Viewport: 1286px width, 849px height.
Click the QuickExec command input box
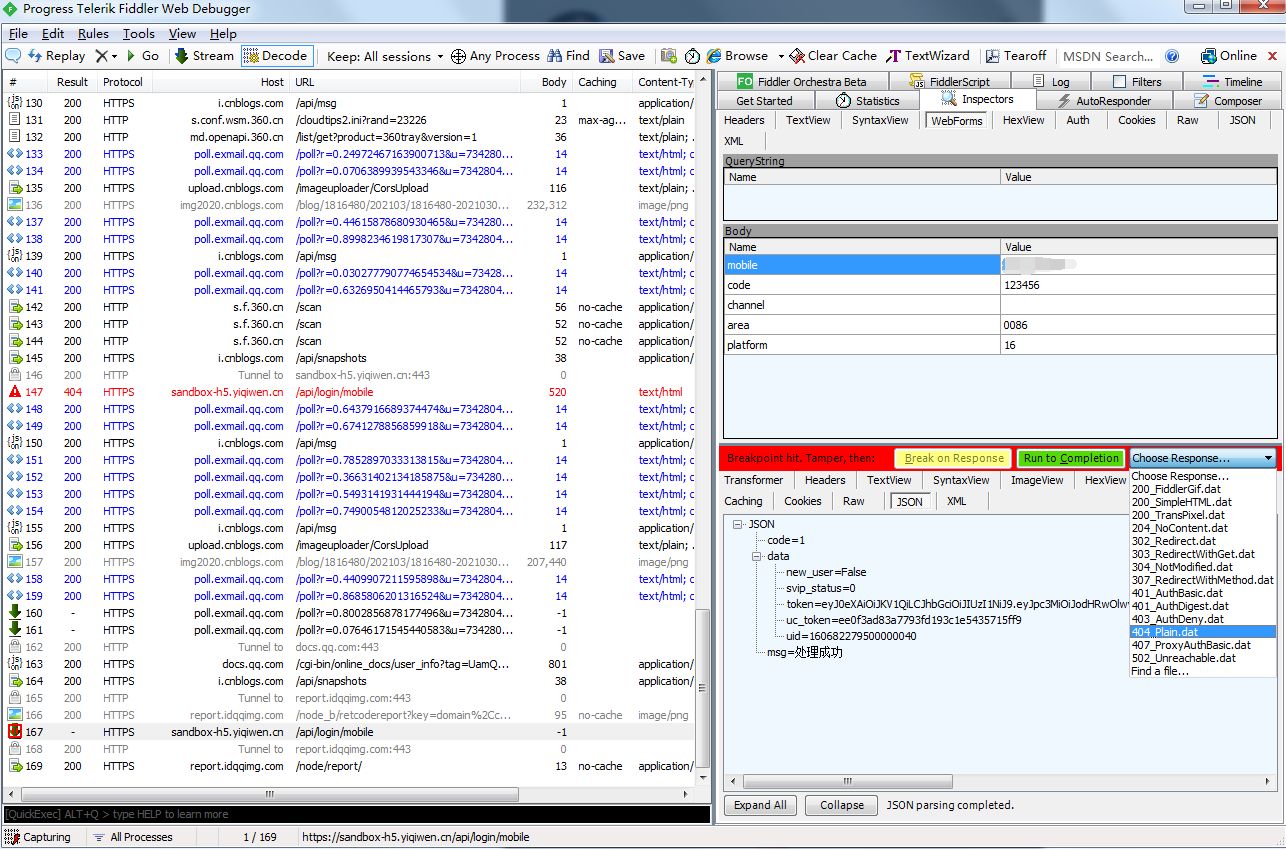click(x=357, y=814)
